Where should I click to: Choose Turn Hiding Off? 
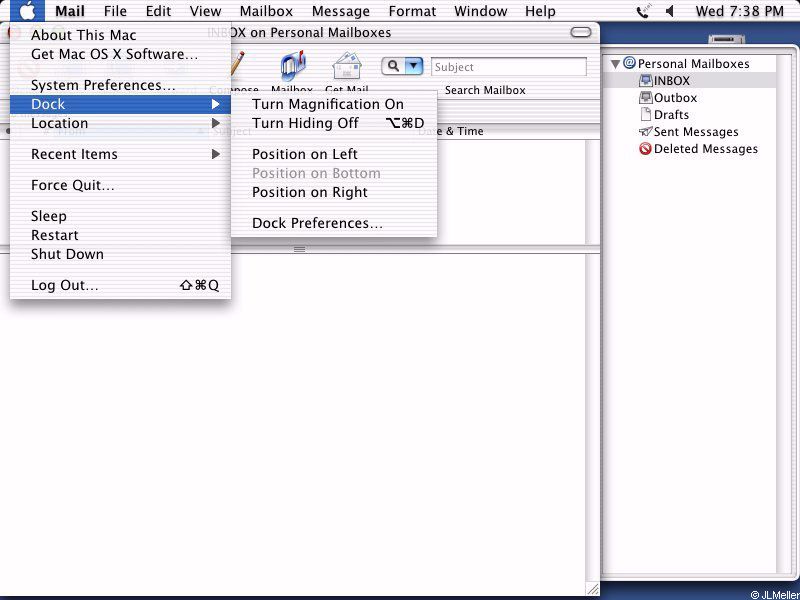[334, 123]
